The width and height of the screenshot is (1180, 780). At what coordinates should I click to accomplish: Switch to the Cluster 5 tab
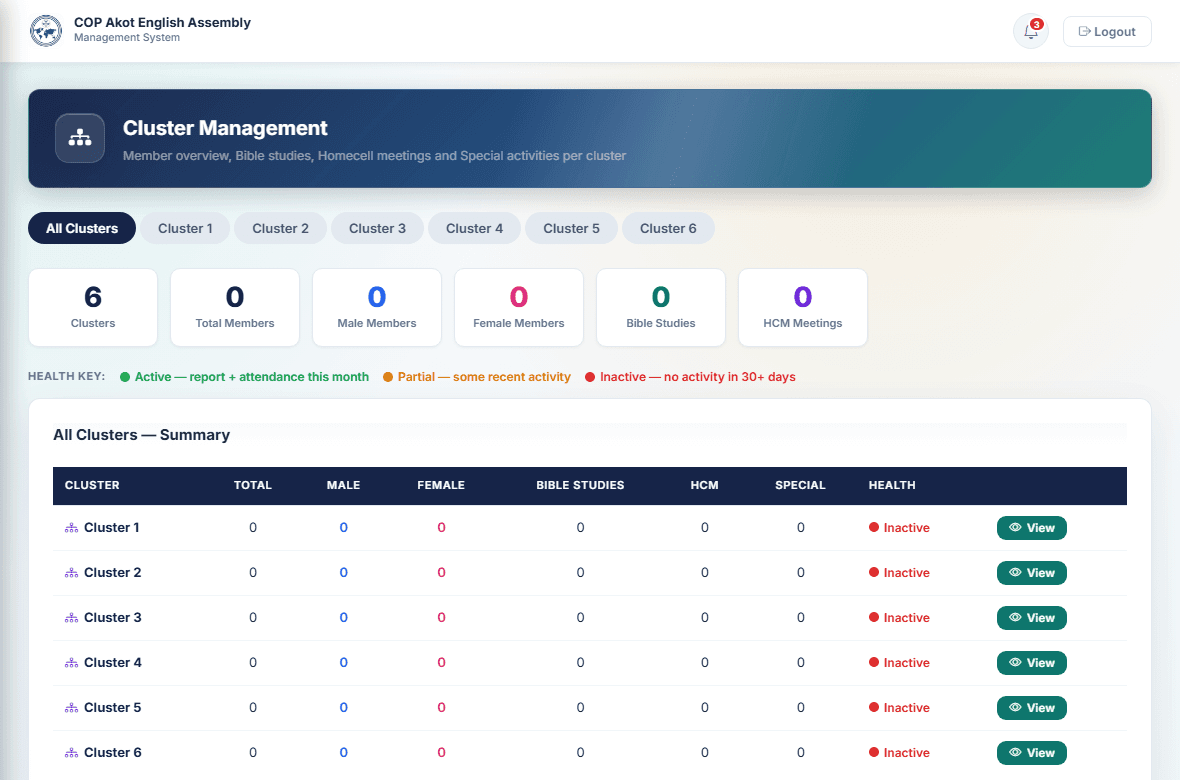571,228
